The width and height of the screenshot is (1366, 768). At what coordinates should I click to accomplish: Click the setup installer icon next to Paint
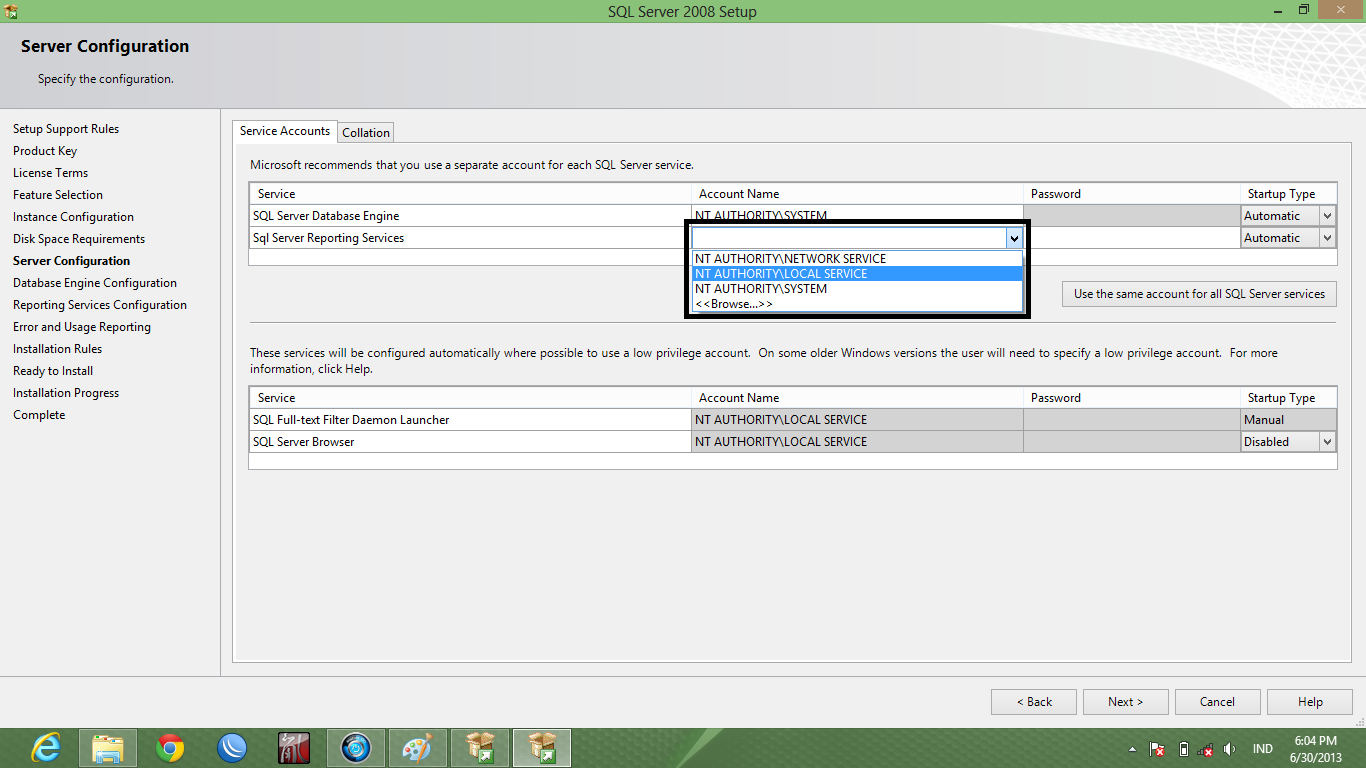480,748
